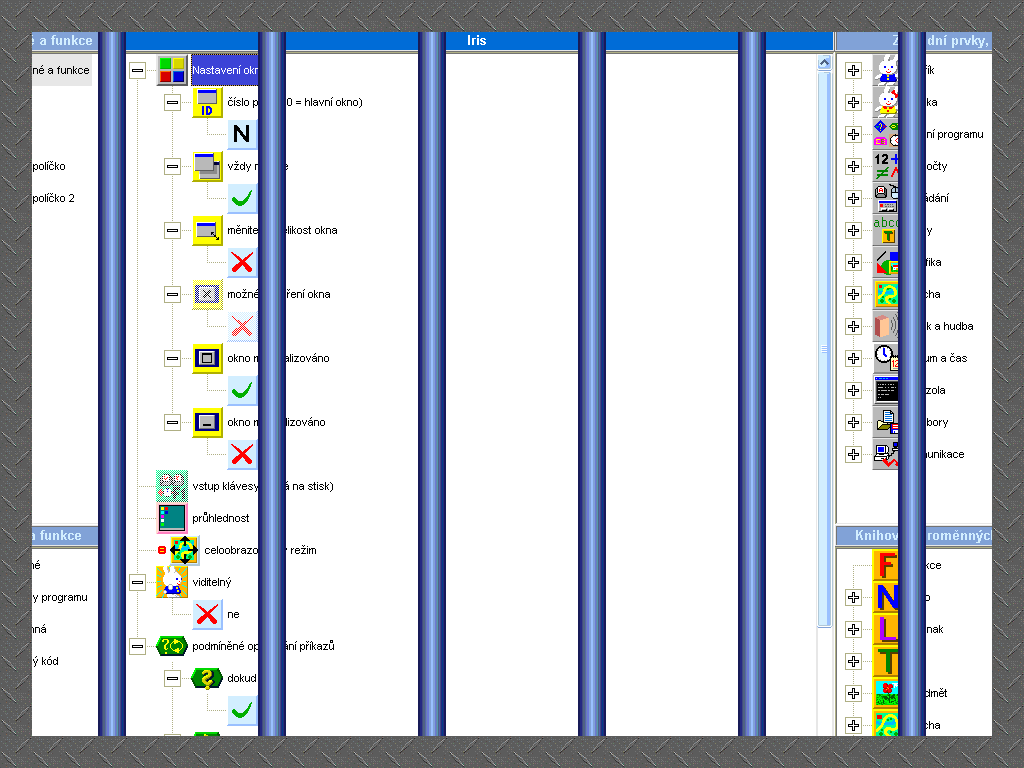Select the Nastavení okna window settings icon
The height and width of the screenshot is (768, 1024).
172,70
